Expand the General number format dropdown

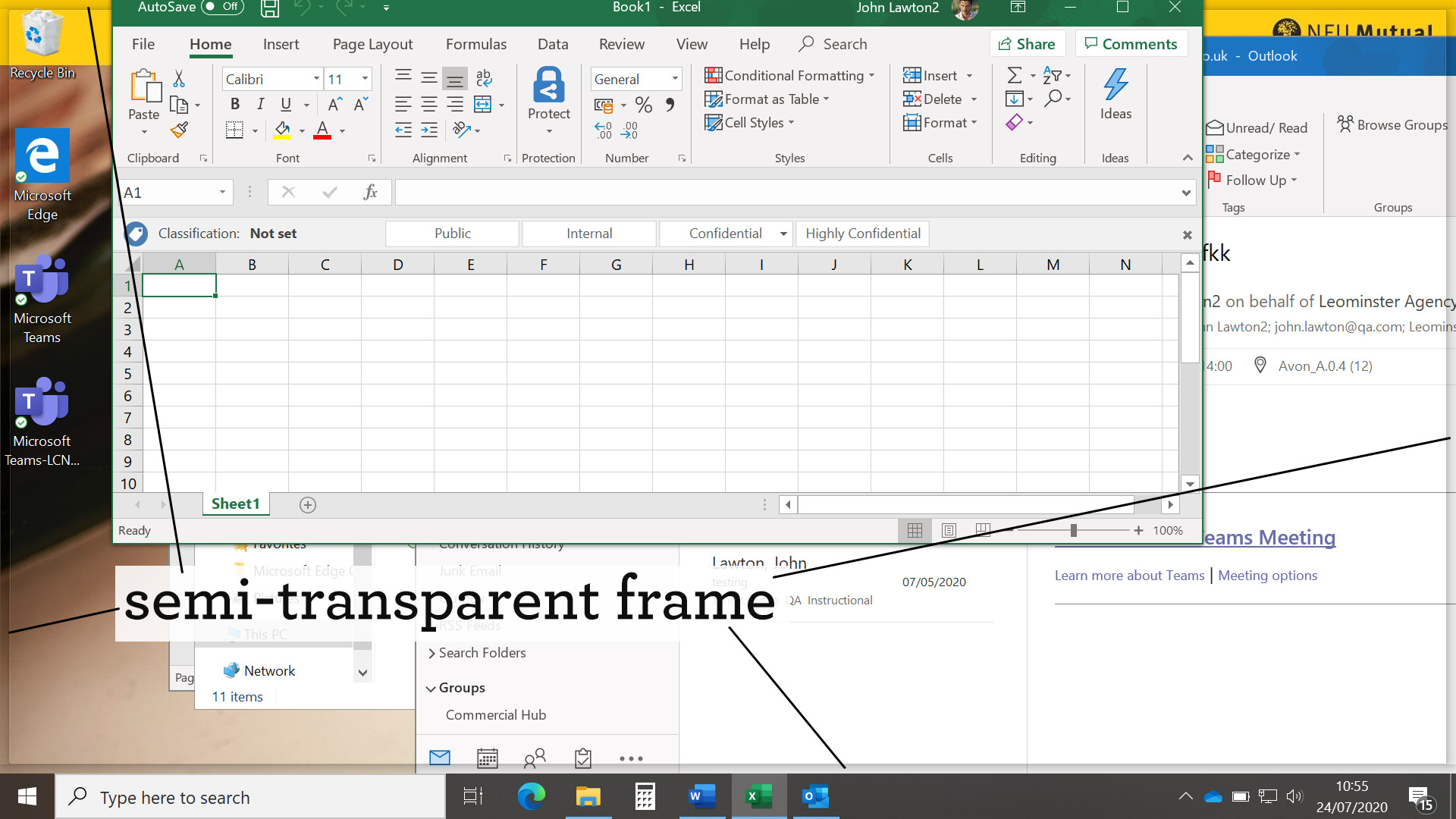pos(674,79)
